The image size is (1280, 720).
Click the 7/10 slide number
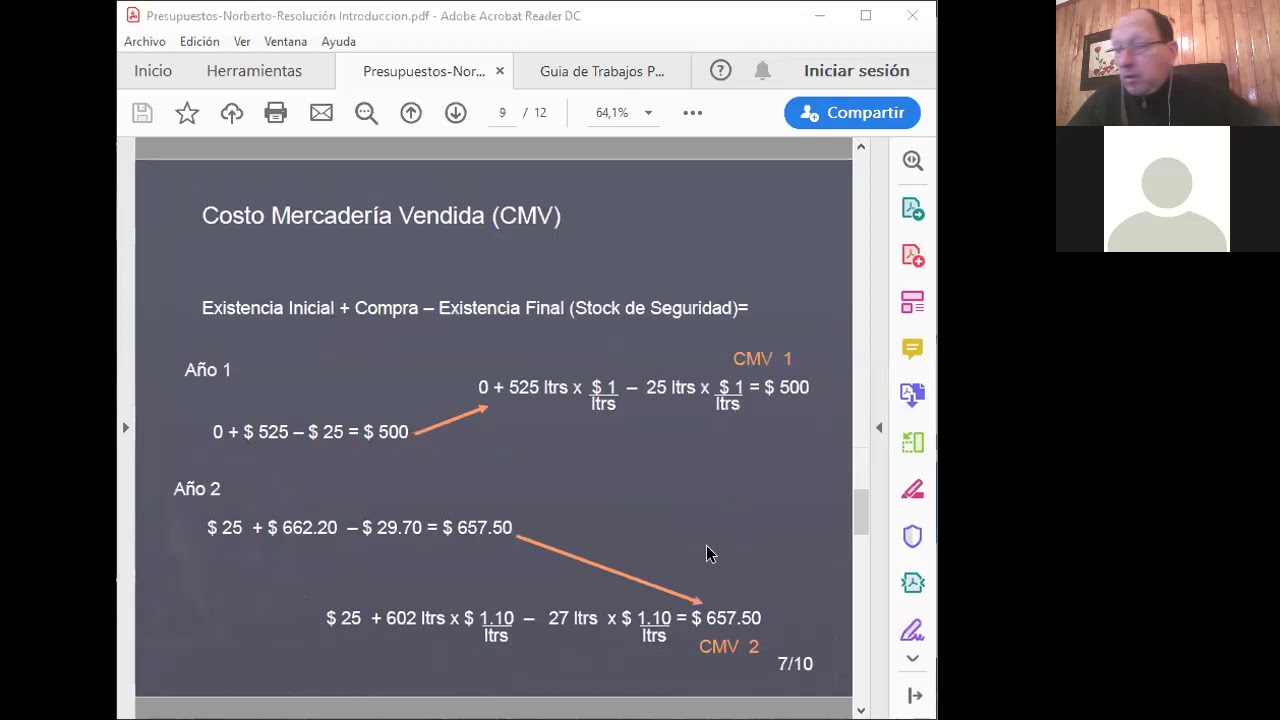[795, 664]
